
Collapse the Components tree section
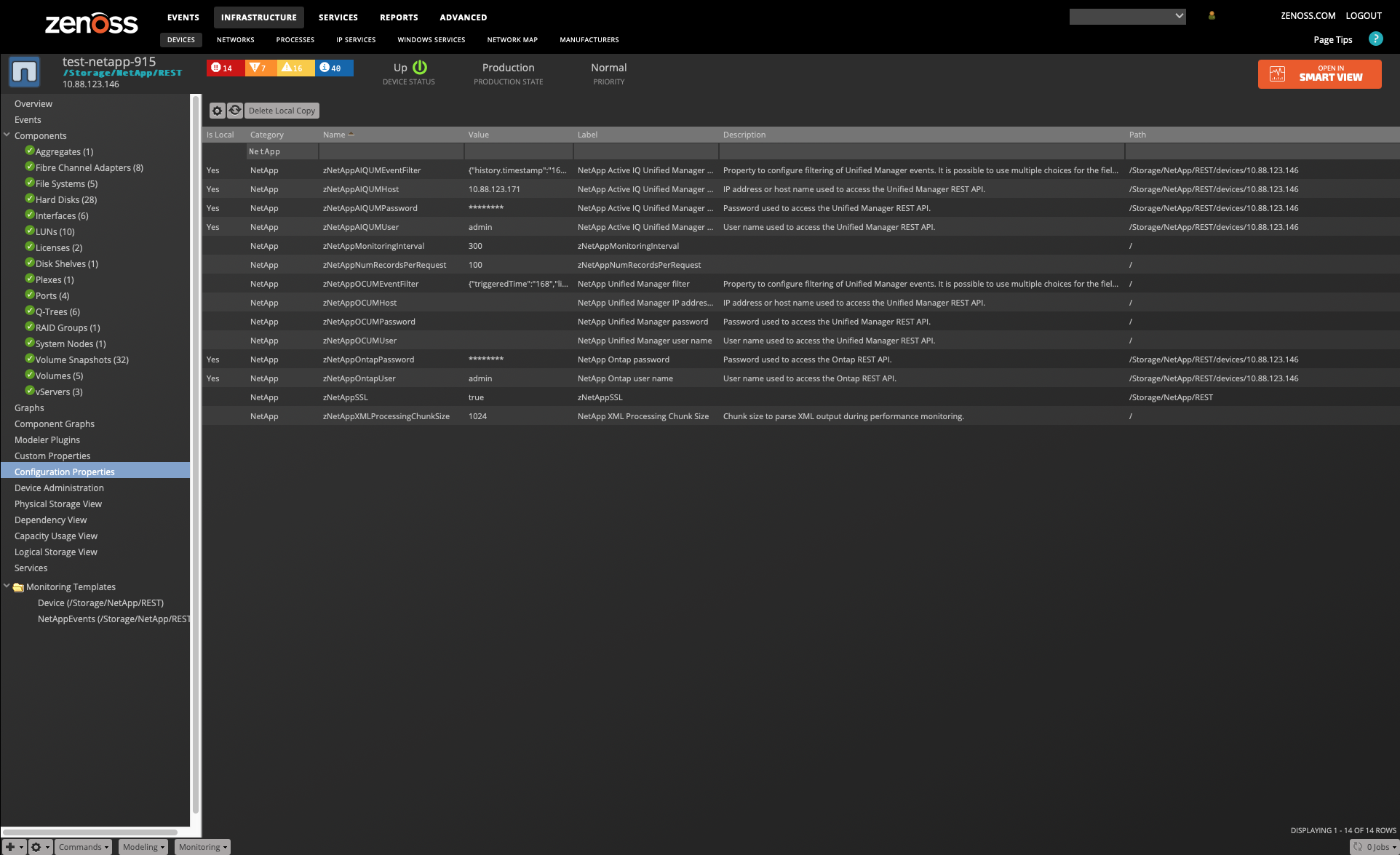(7, 135)
